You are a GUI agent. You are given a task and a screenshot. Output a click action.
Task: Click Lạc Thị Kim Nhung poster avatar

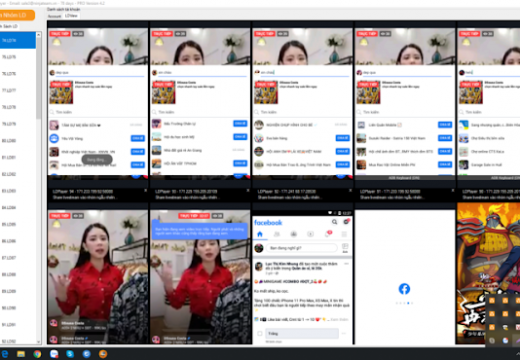tap(259, 266)
